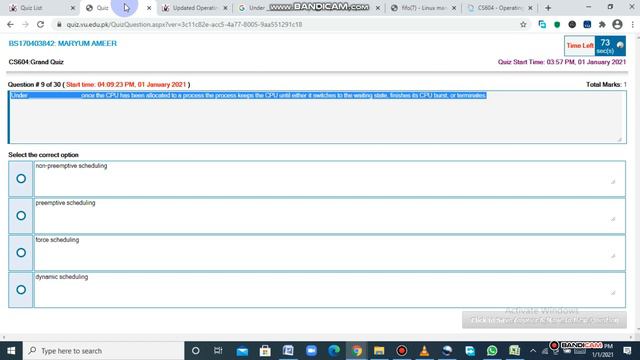The width and height of the screenshot is (640, 360).
Task: Click inside the question text area
Action: pos(317,117)
